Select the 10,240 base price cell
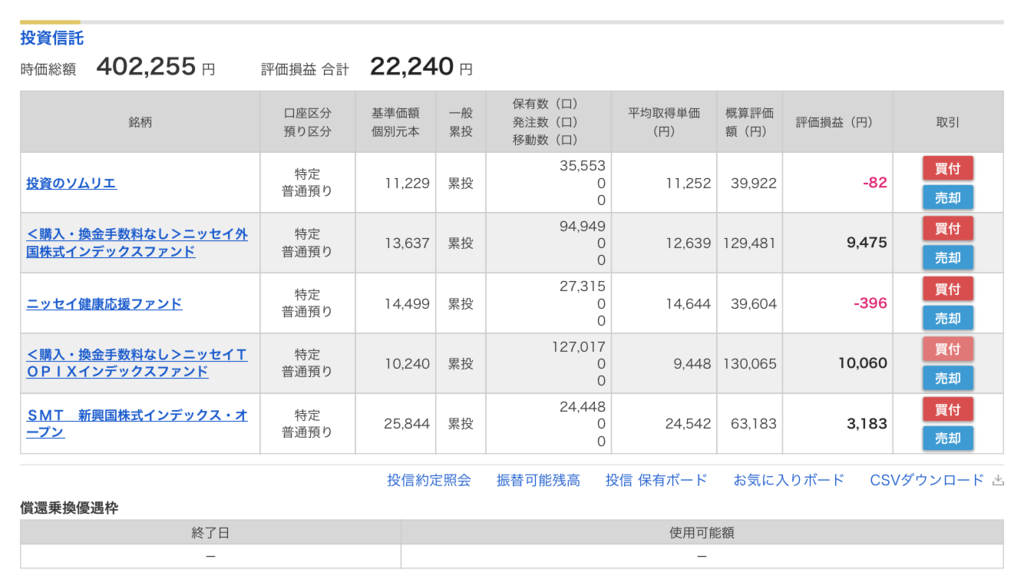This screenshot has height=576, width=1024. tap(407, 364)
